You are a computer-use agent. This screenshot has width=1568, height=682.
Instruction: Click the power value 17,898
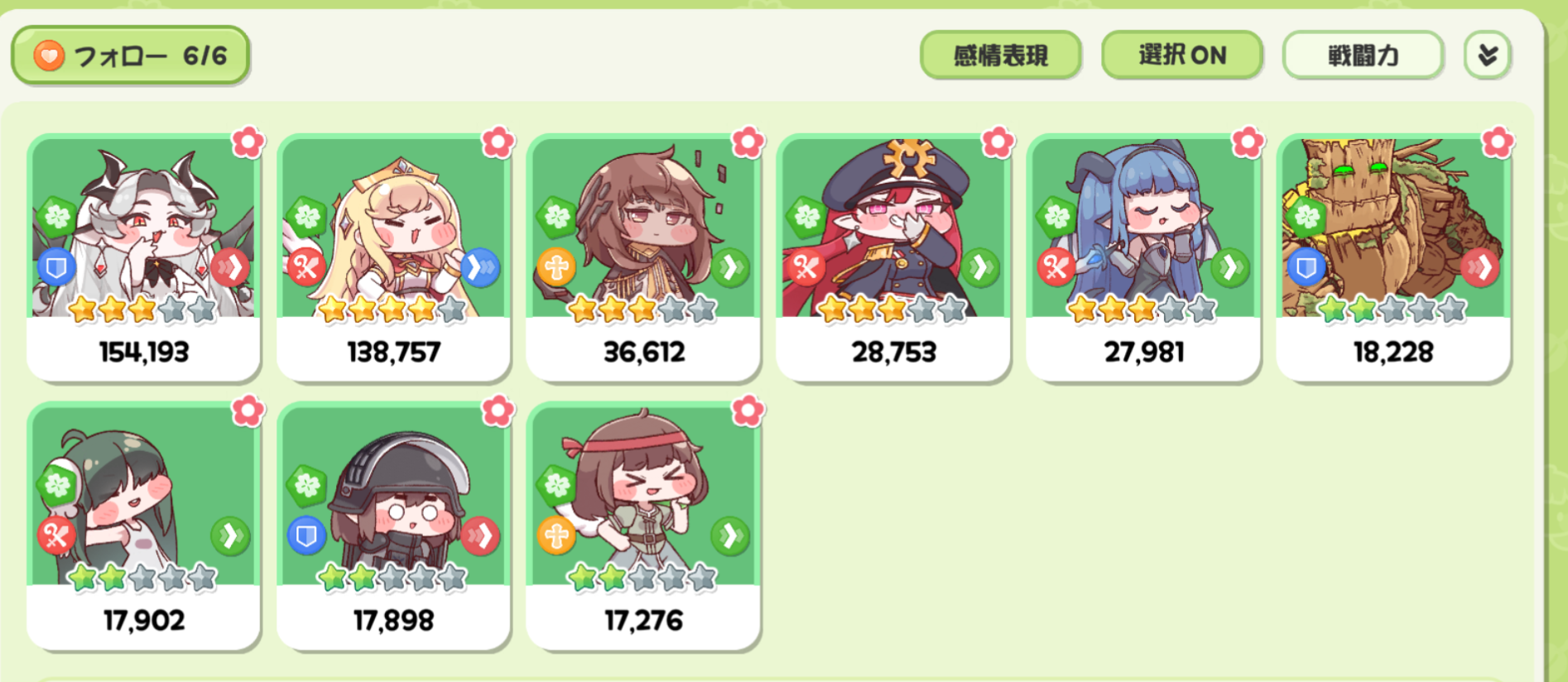(393, 620)
